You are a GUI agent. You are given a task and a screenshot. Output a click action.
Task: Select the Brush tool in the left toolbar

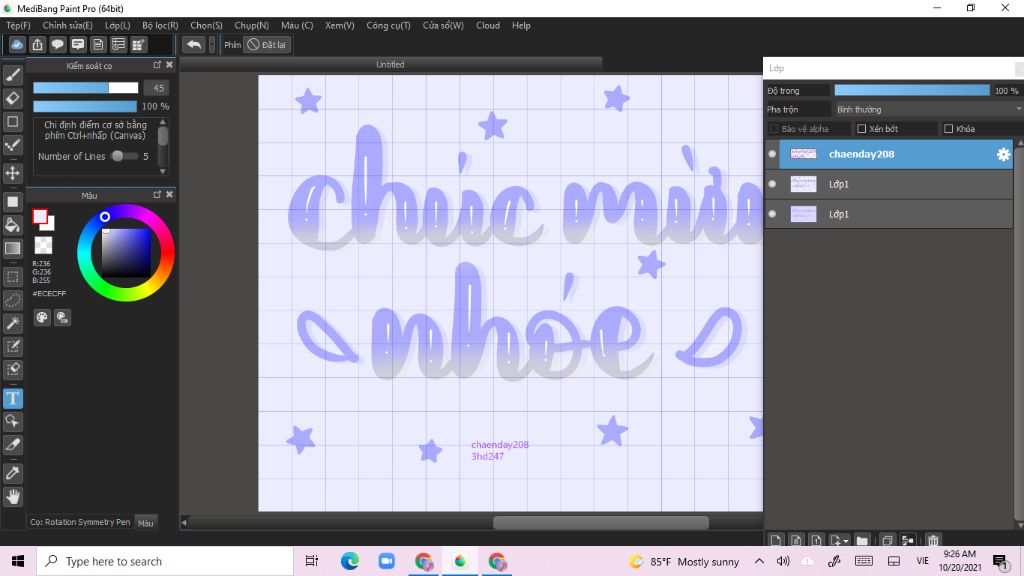[x=12, y=75]
